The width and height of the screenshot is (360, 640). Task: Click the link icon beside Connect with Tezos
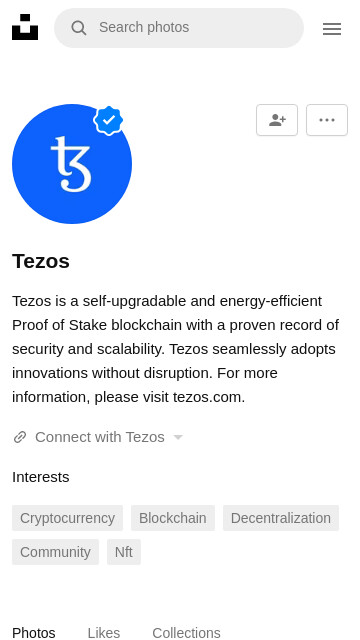[x=20, y=437]
